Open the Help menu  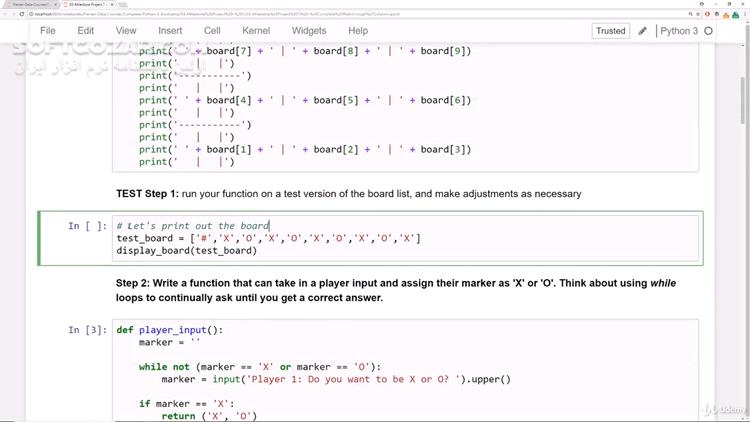pyautogui.click(x=358, y=31)
